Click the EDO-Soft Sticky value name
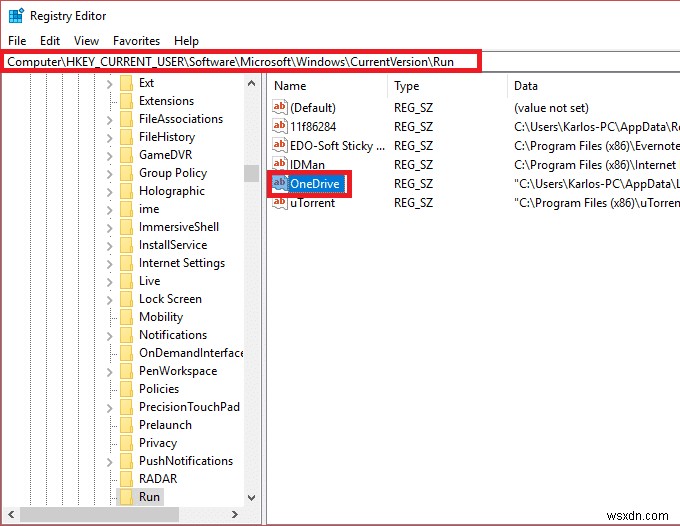 point(337,146)
